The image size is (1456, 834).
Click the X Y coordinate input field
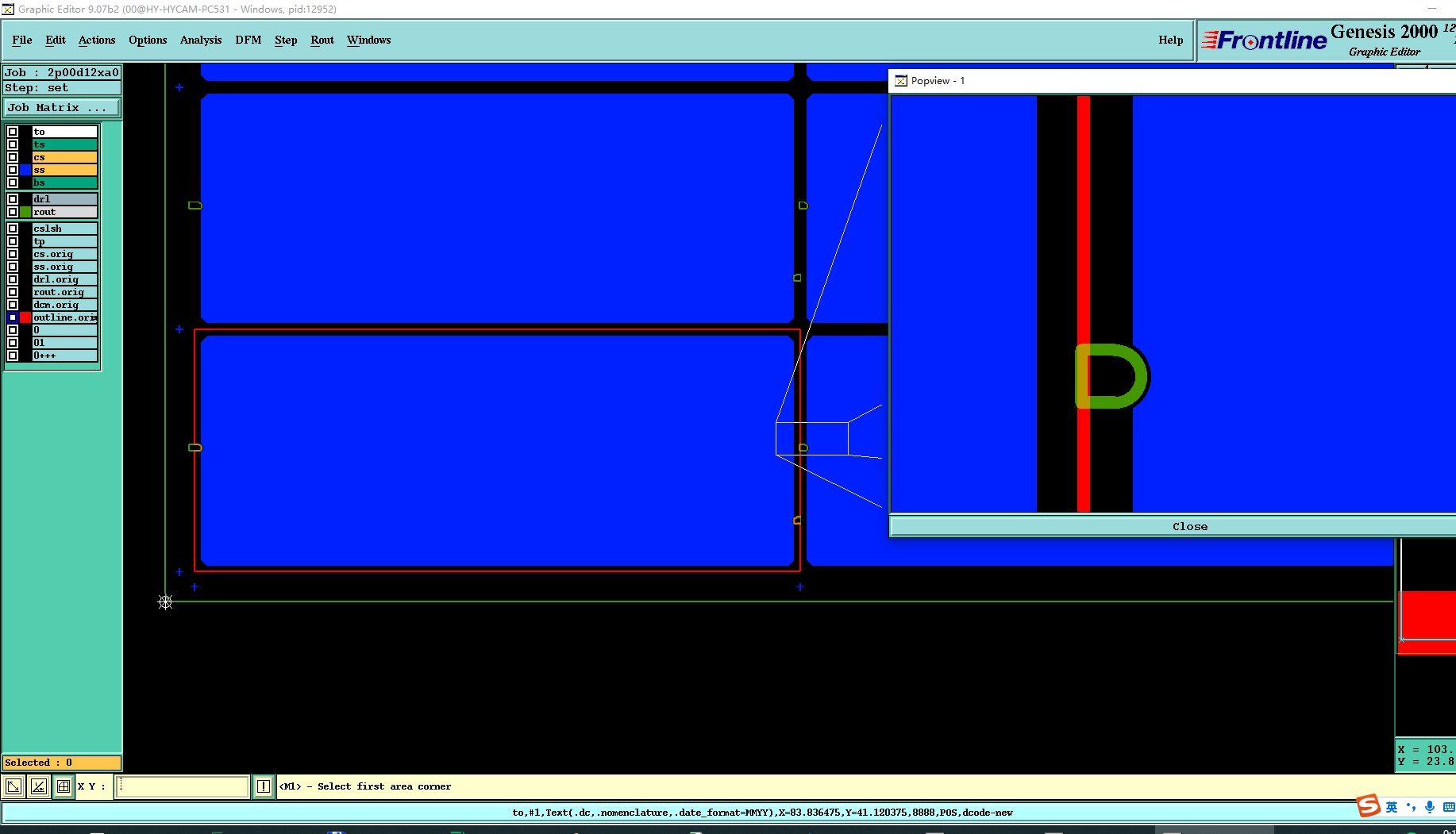183,786
